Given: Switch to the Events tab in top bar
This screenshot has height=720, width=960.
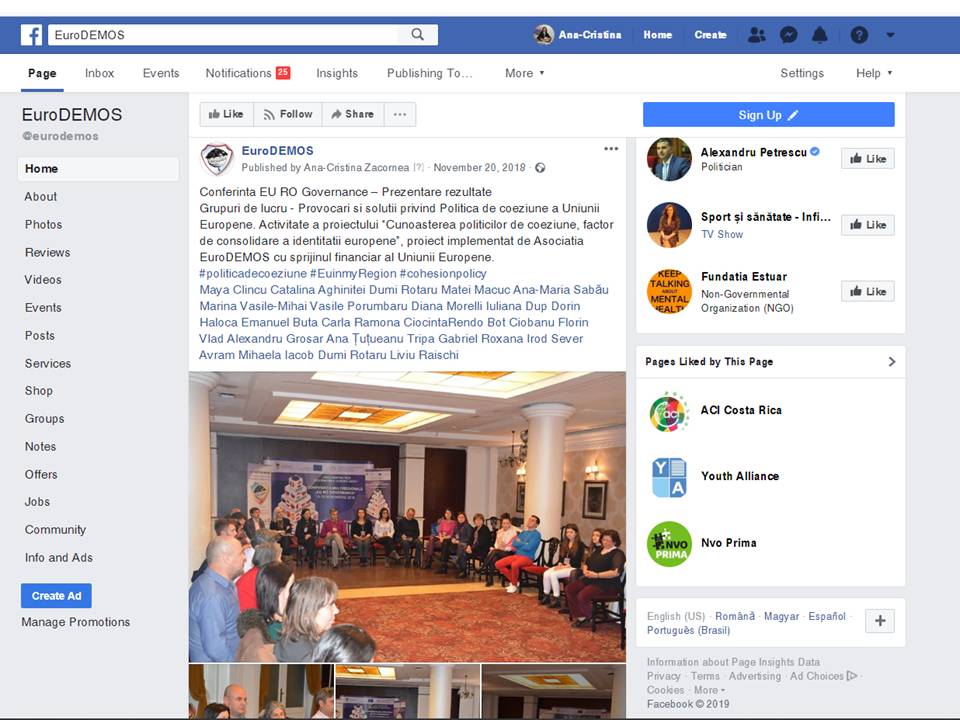Looking at the screenshot, I should click(161, 73).
